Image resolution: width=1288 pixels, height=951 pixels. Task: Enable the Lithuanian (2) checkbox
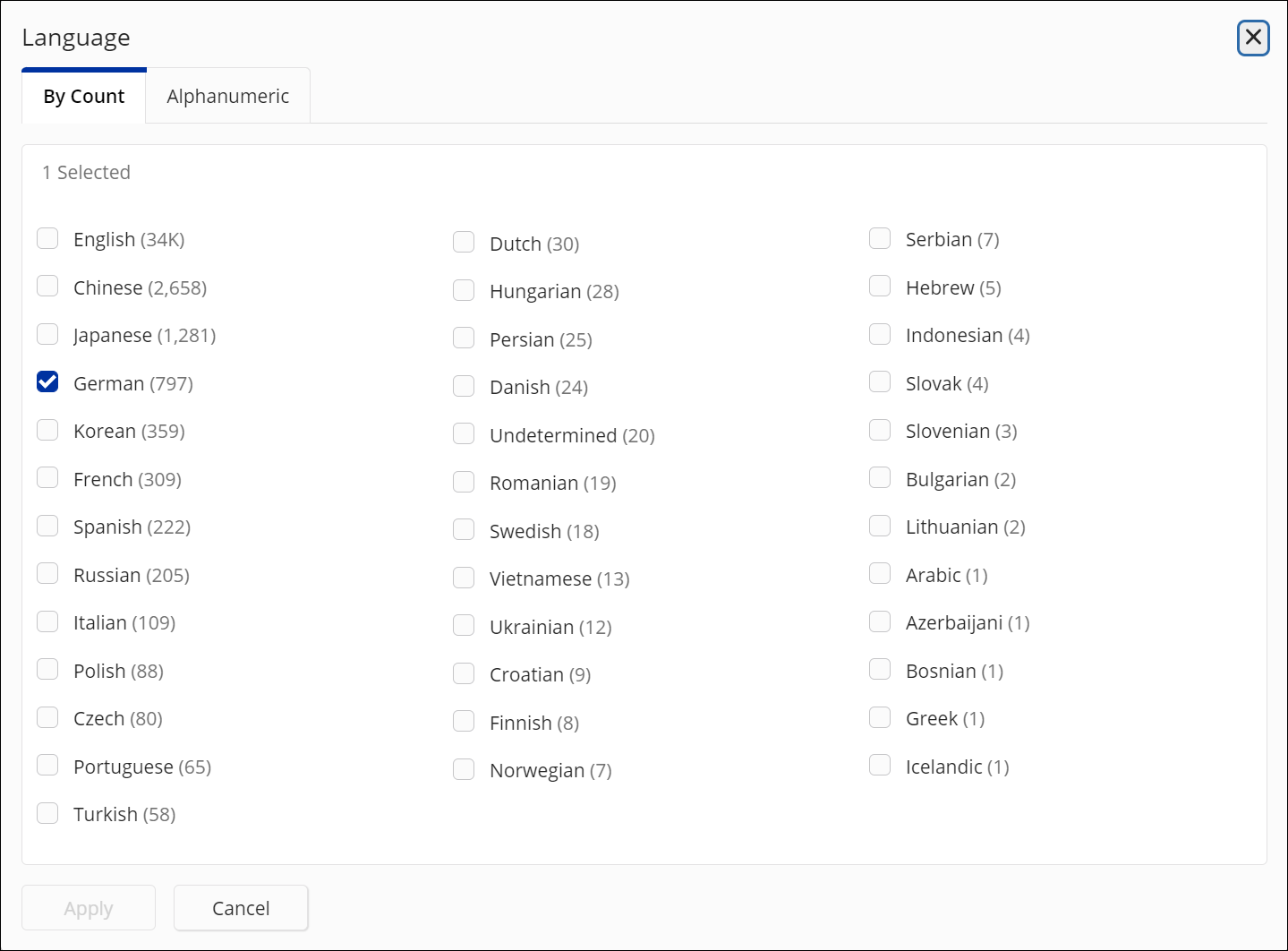coord(880,526)
